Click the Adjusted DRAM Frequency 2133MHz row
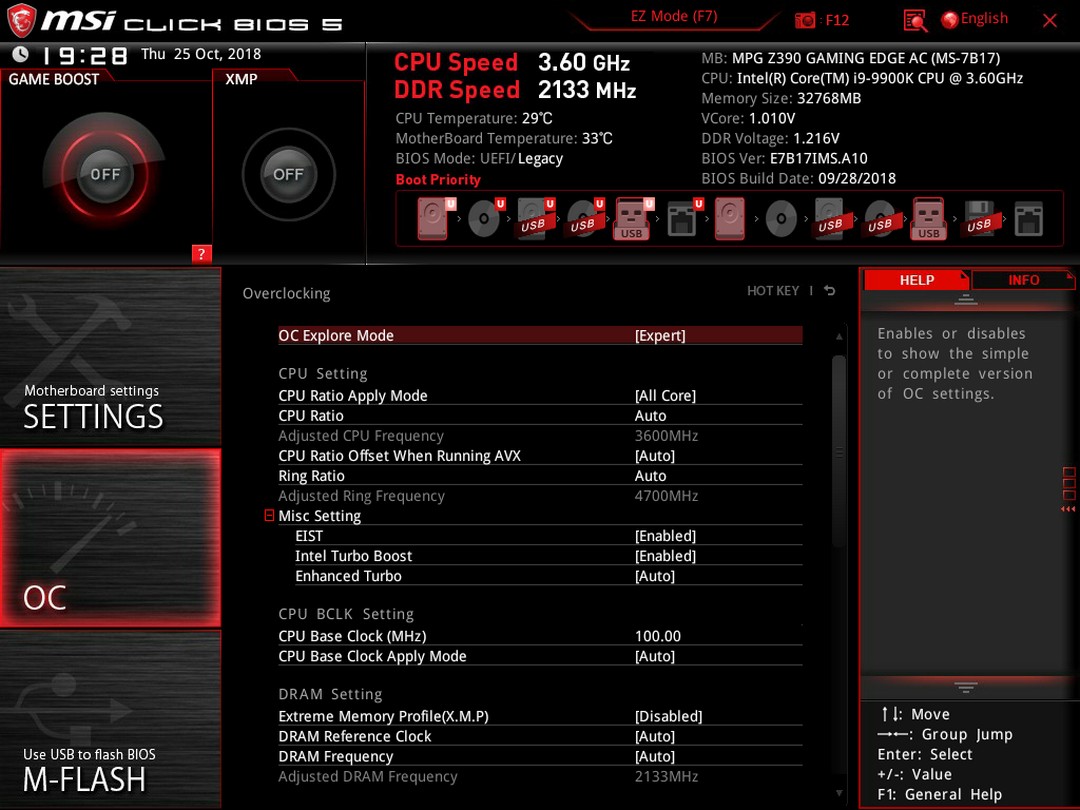This screenshot has width=1080, height=810. [x=540, y=776]
